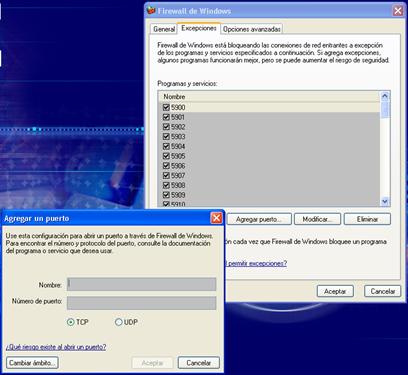Image resolution: width=408 pixels, height=375 pixels.
Task: Close the Firewall de Windows window
Action: tap(398, 11)
